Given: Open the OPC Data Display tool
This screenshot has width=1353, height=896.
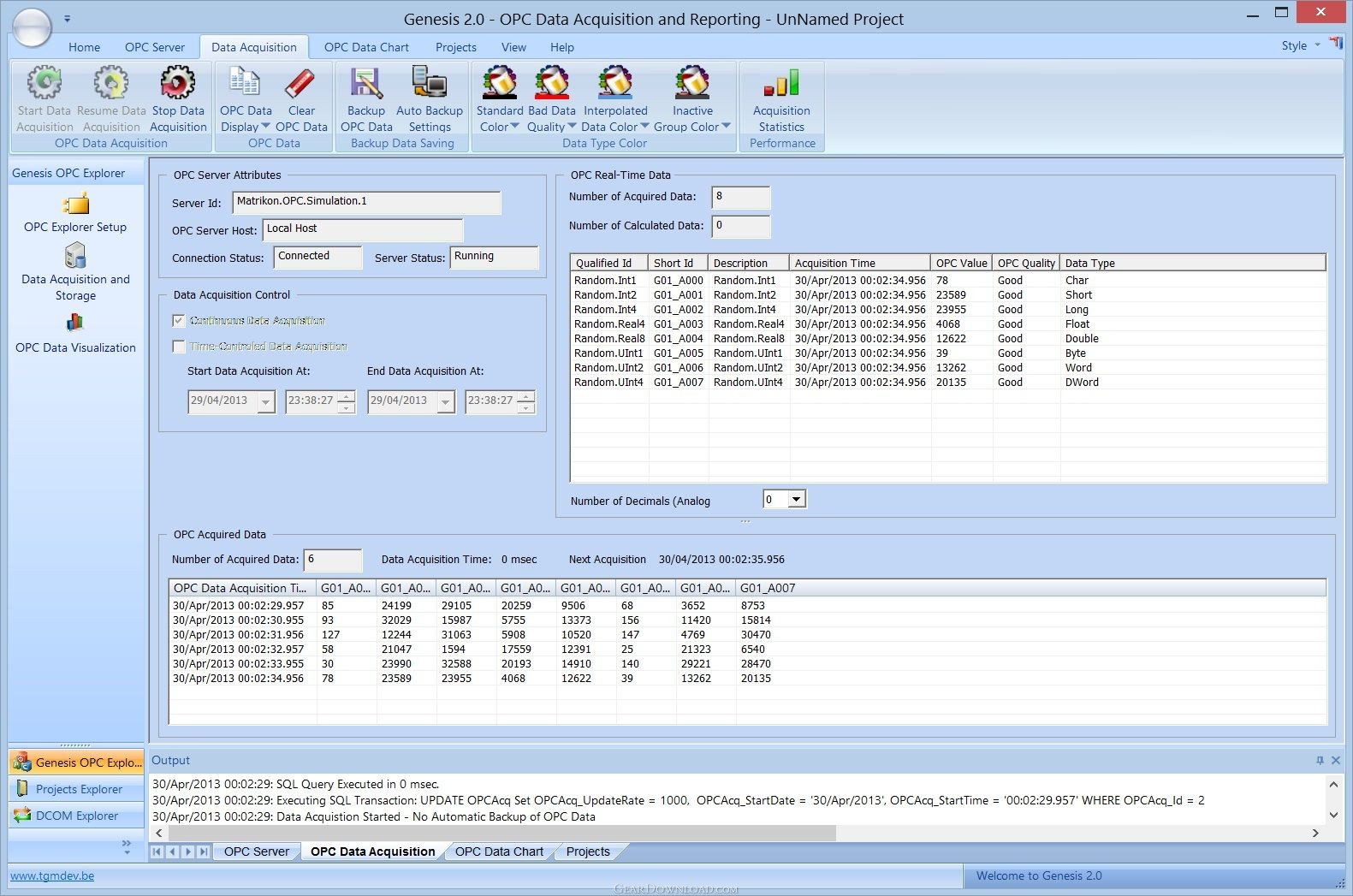Looking at the screenshot, I should (245, 83).
